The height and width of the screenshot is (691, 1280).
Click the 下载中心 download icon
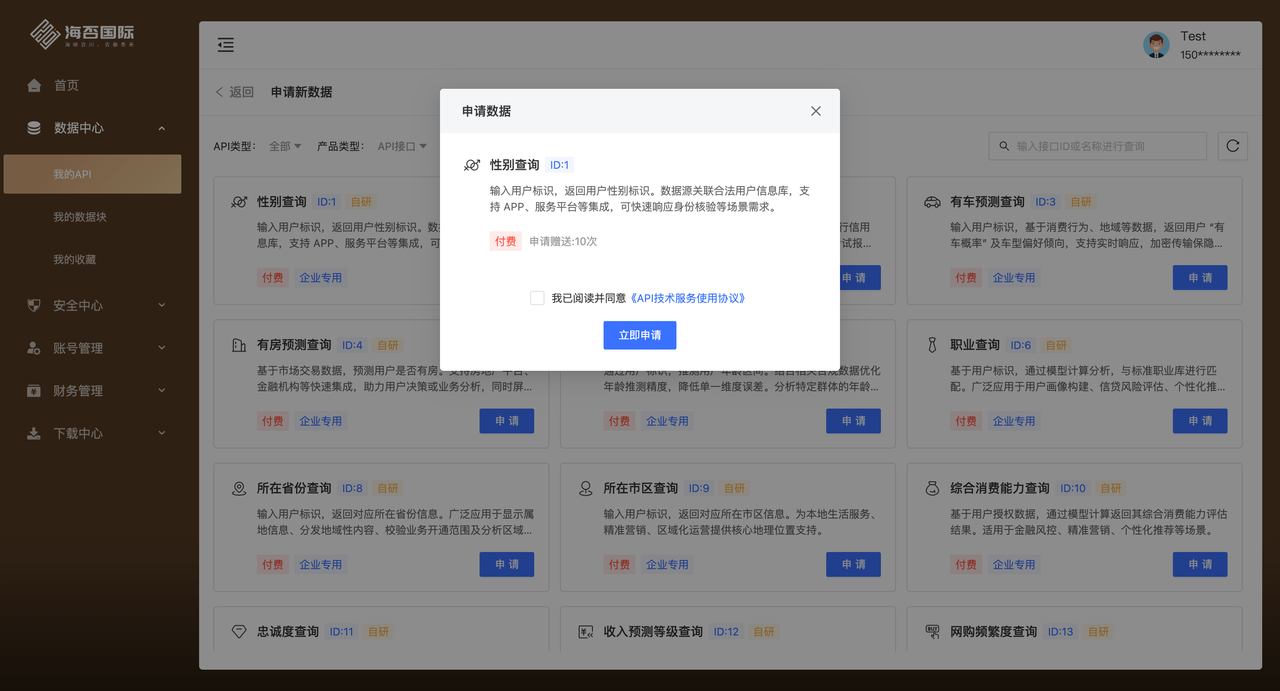[x=34, y=433]
